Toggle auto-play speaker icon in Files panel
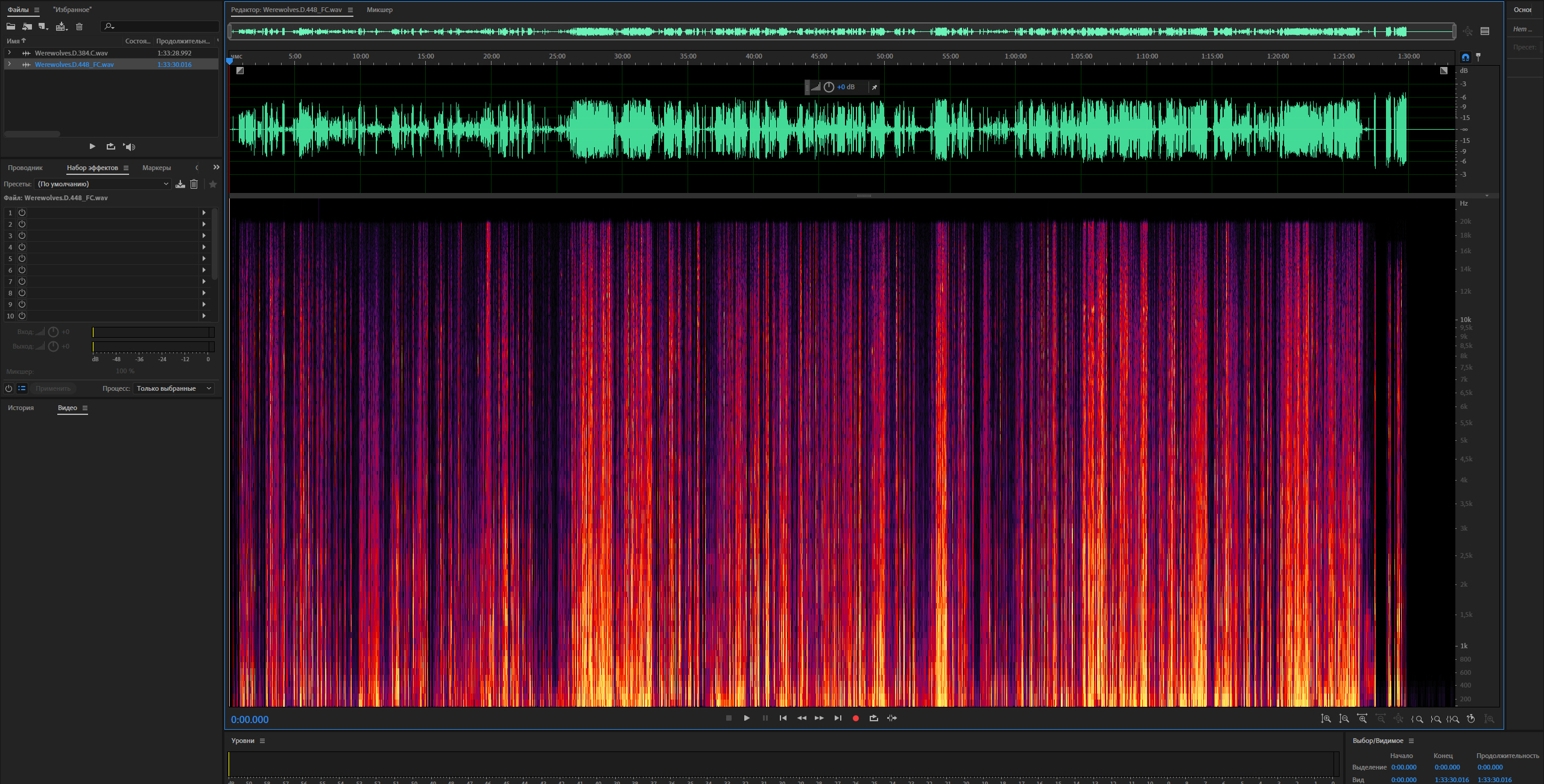Viewport: 1544px width, 784px height. 129,147
